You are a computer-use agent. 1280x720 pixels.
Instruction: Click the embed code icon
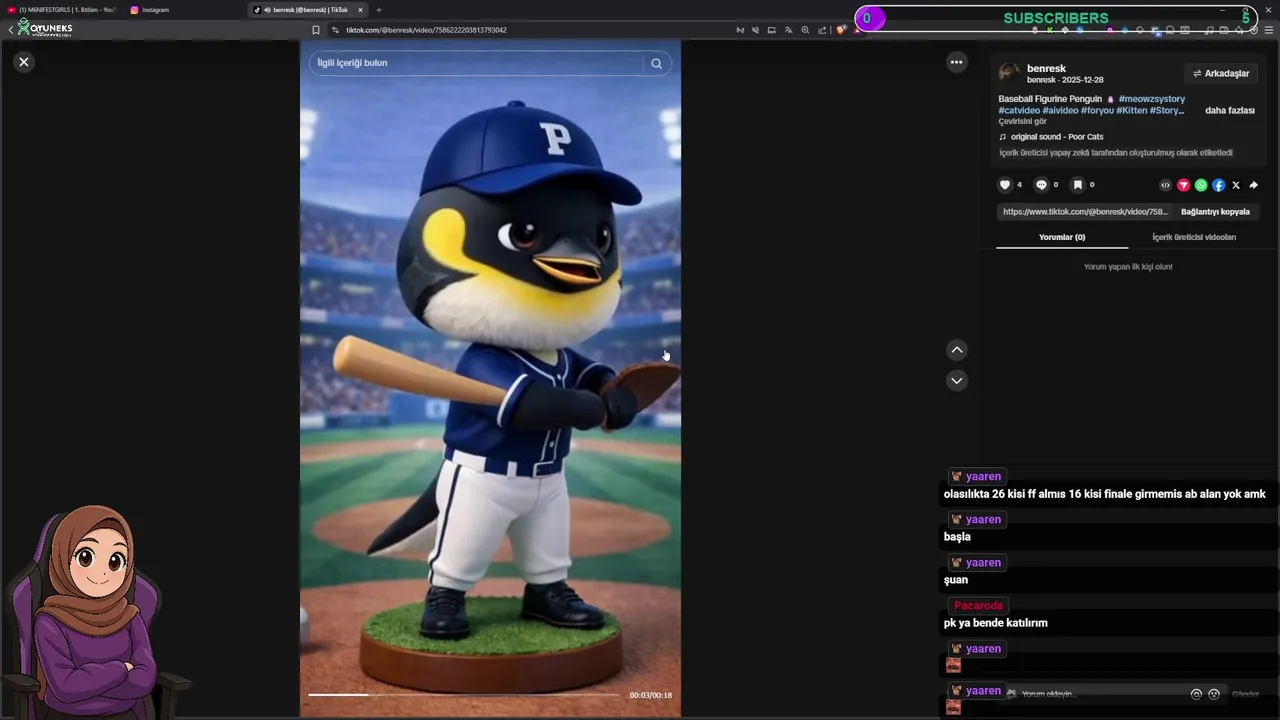tap(1165, 185)
